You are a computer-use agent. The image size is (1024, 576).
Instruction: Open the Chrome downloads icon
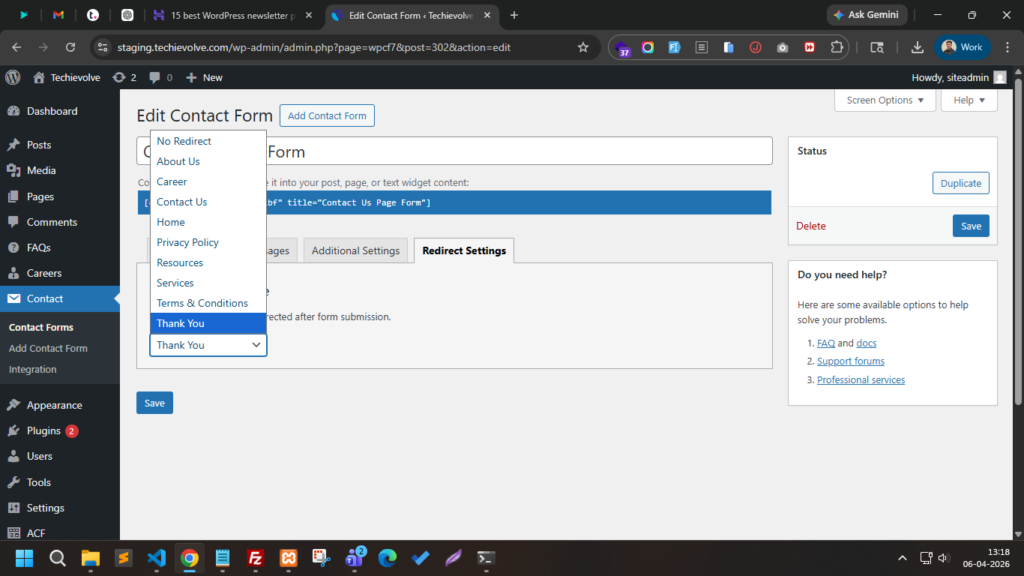pyautogui.click(x=917, y=47)
